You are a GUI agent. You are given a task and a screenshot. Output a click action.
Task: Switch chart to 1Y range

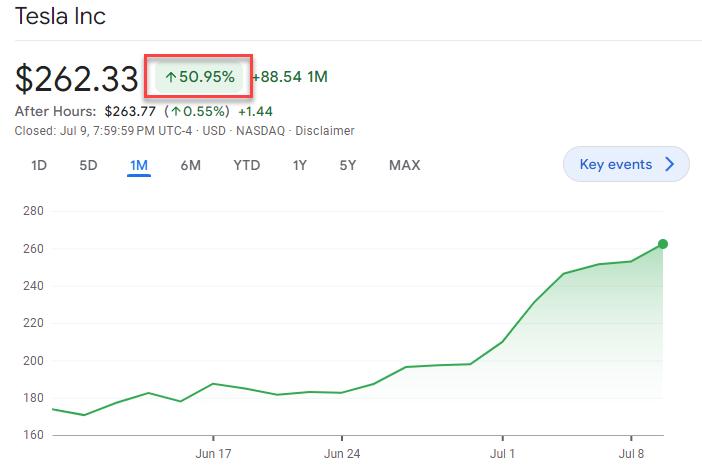300,165
